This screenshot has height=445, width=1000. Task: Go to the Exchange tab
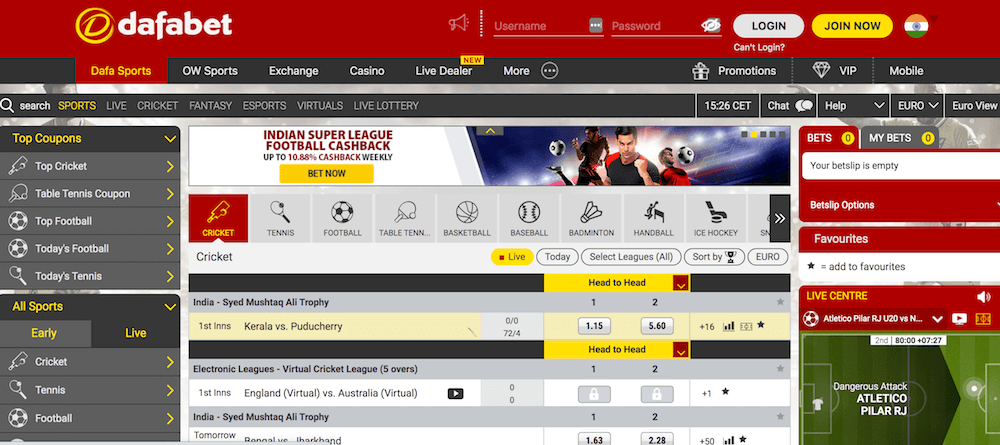293,71
